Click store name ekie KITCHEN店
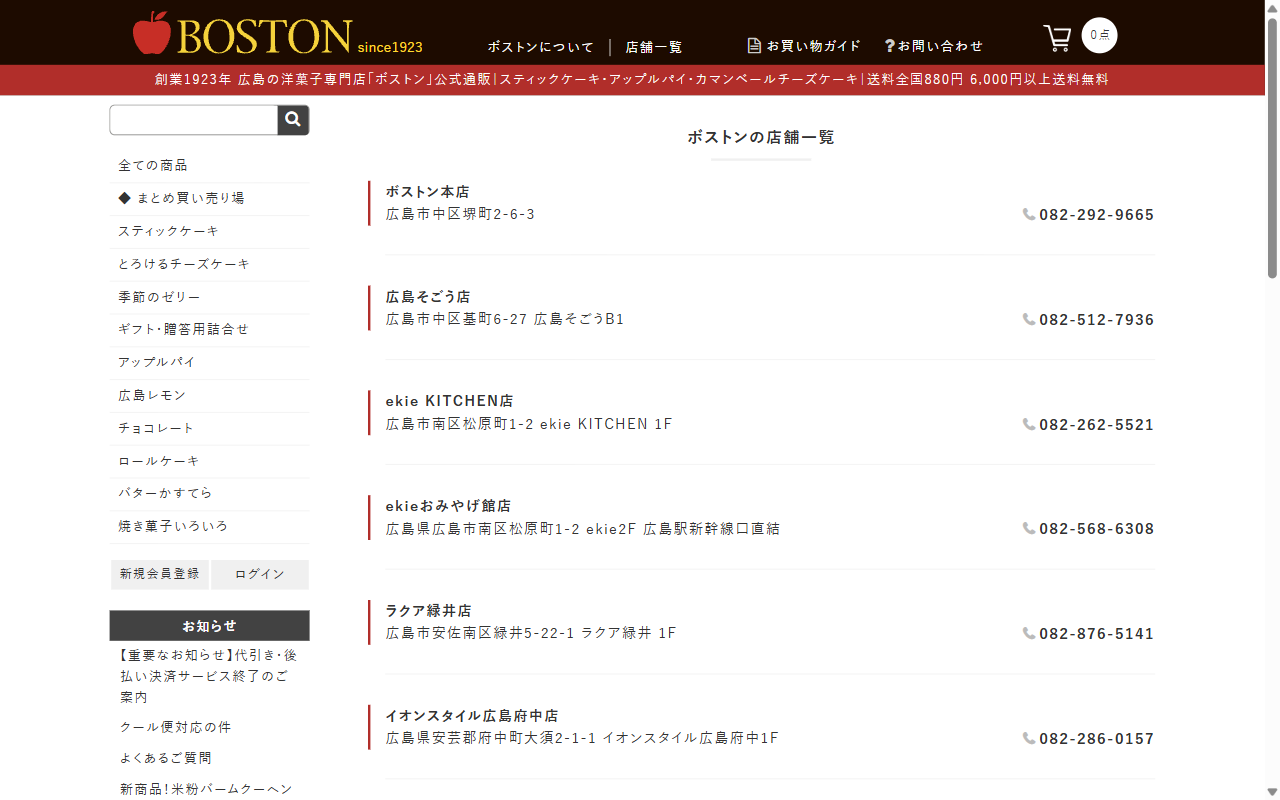This screenshot has height=800, width=1280. [449, 401]
